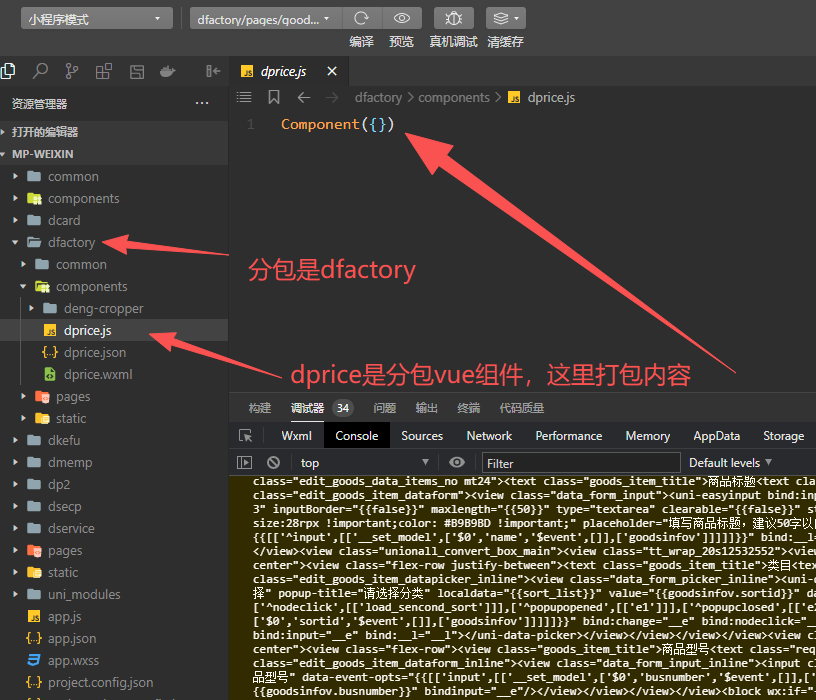Collapse the sidebar with arrow toggle
The image size is (816, 700).
click(212, 71)
